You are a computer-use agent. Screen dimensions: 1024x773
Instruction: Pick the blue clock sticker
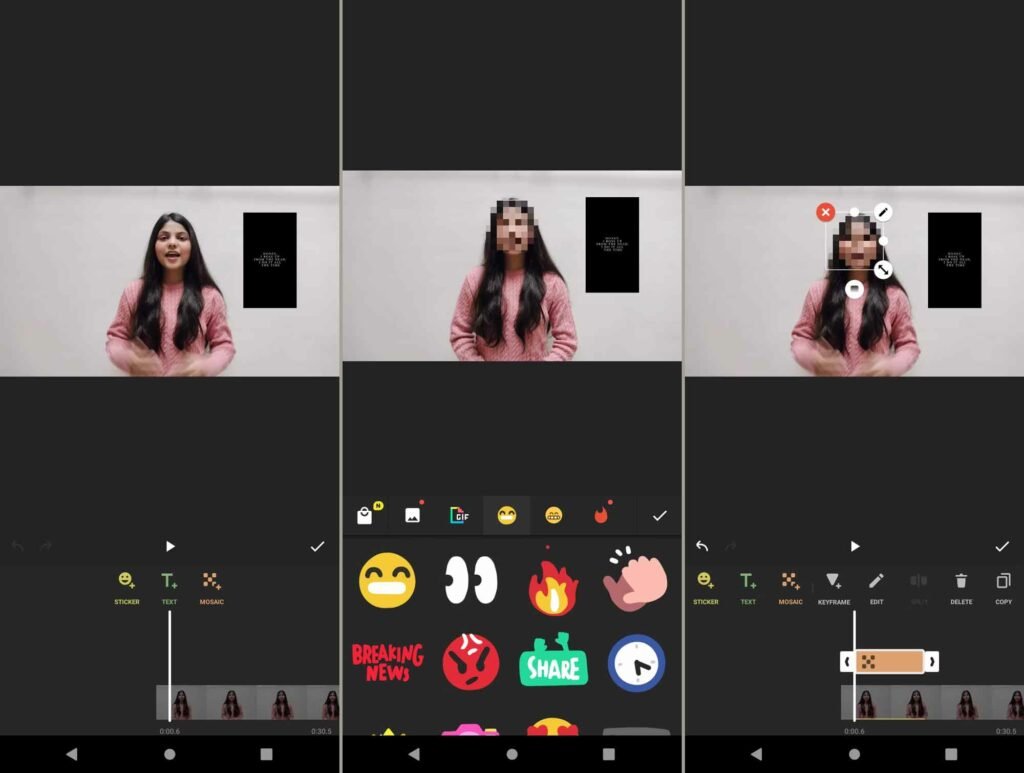(x=636, y=663)
